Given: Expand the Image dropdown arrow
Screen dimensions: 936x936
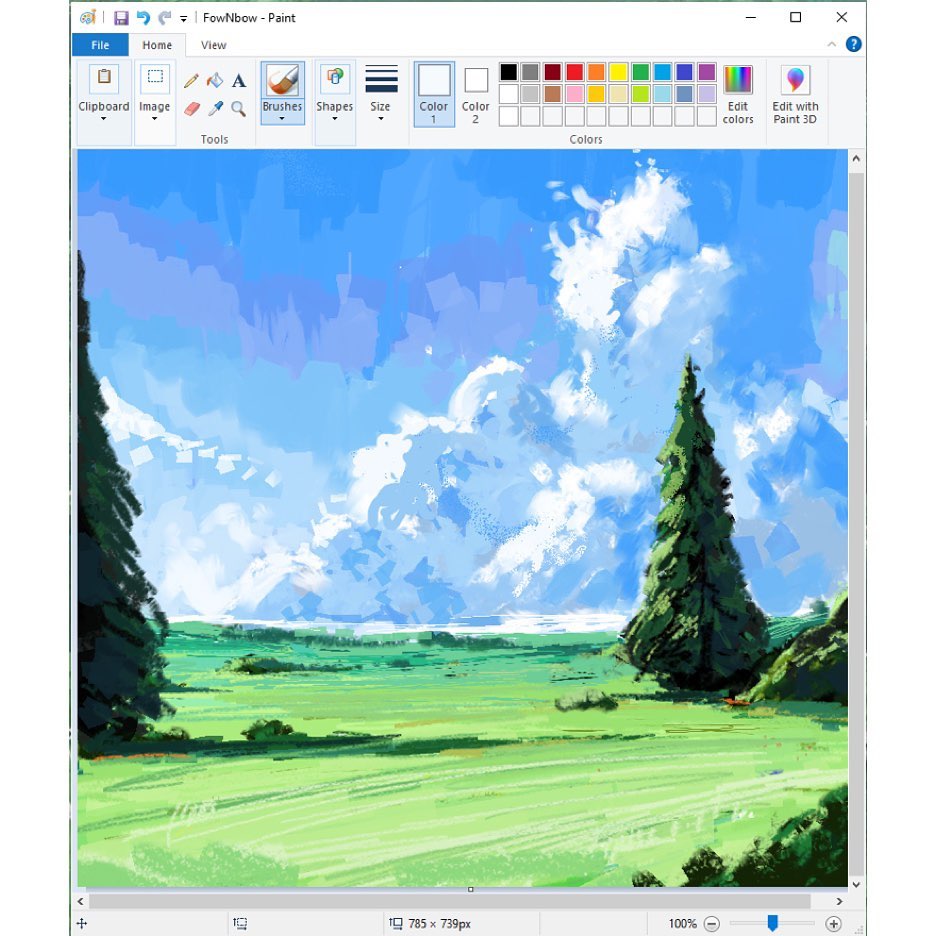Looking at the screenshot, I should click(x=155, y=119).
